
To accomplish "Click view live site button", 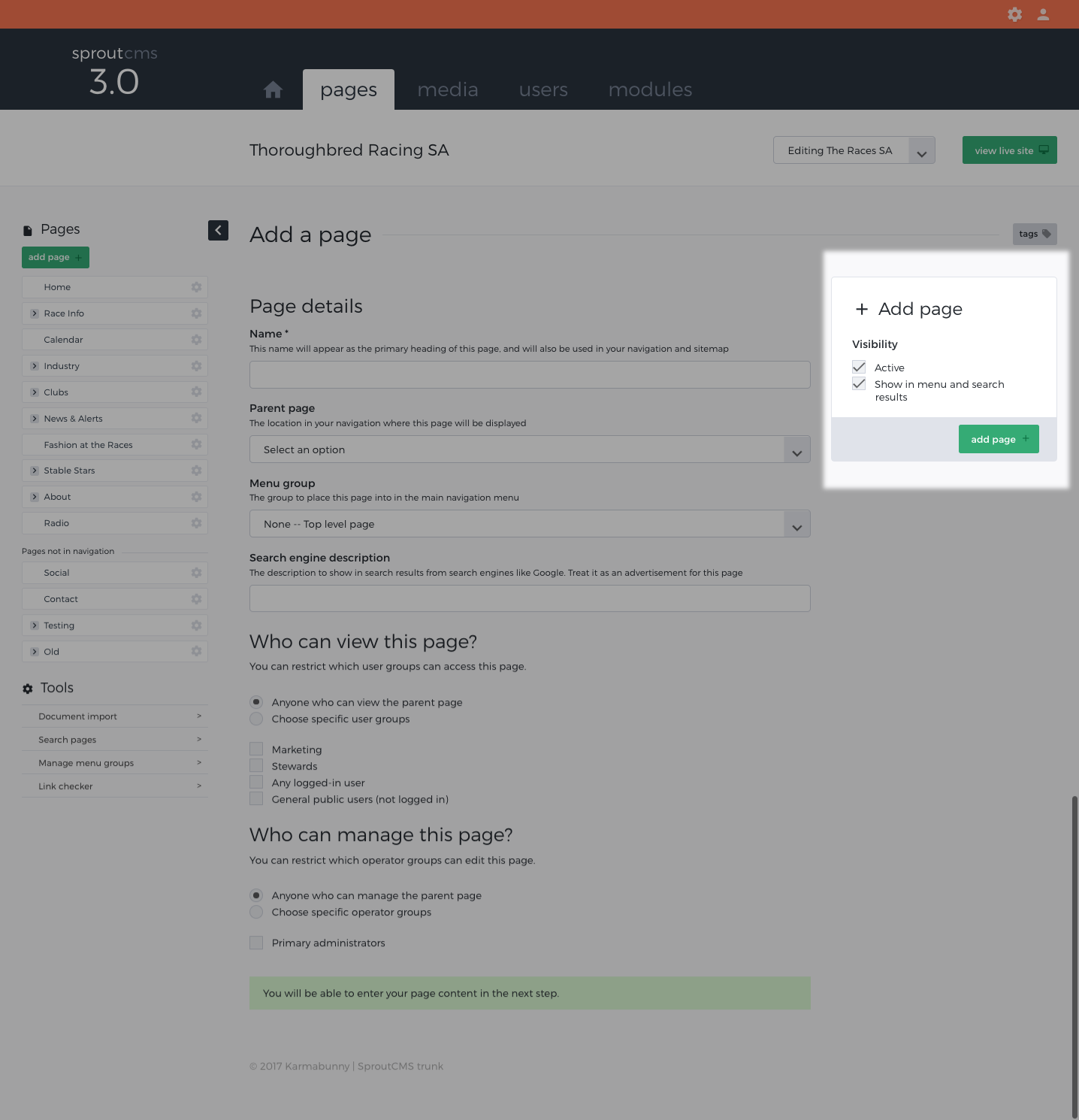I will click(x=1010, y=150).
